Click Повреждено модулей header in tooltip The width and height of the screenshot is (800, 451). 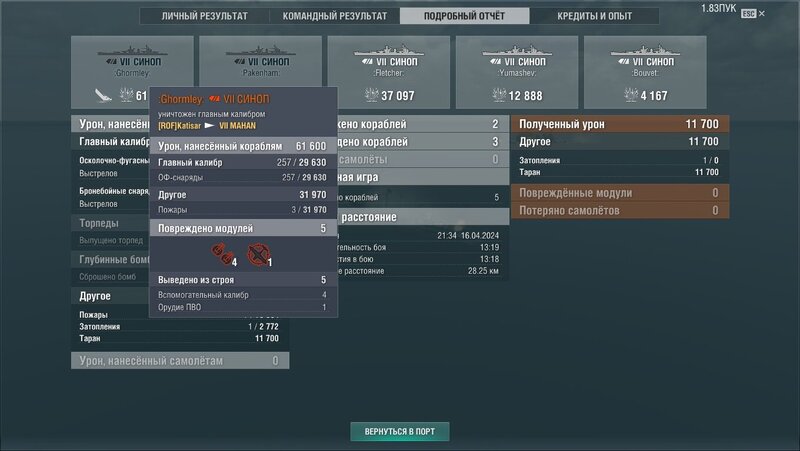click(243, 228)
